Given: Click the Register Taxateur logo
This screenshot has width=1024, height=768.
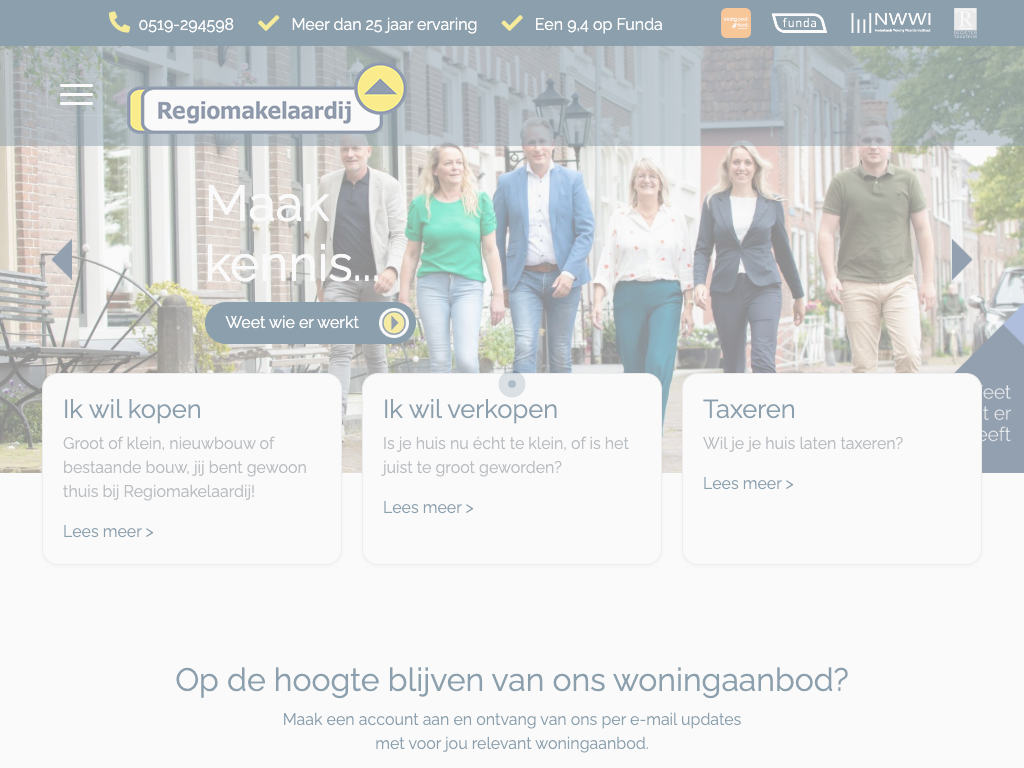Looking at the screenshot, I should click(965, 23).
